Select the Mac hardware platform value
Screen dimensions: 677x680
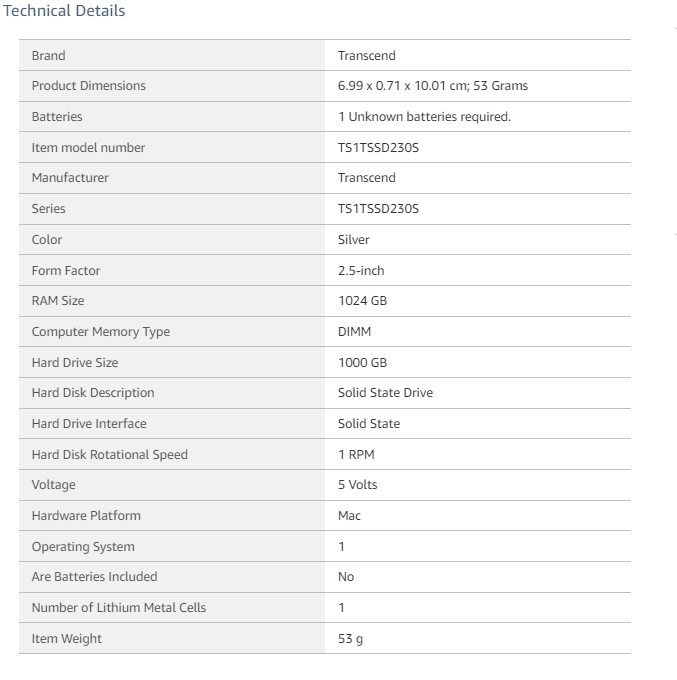(349, 516)
